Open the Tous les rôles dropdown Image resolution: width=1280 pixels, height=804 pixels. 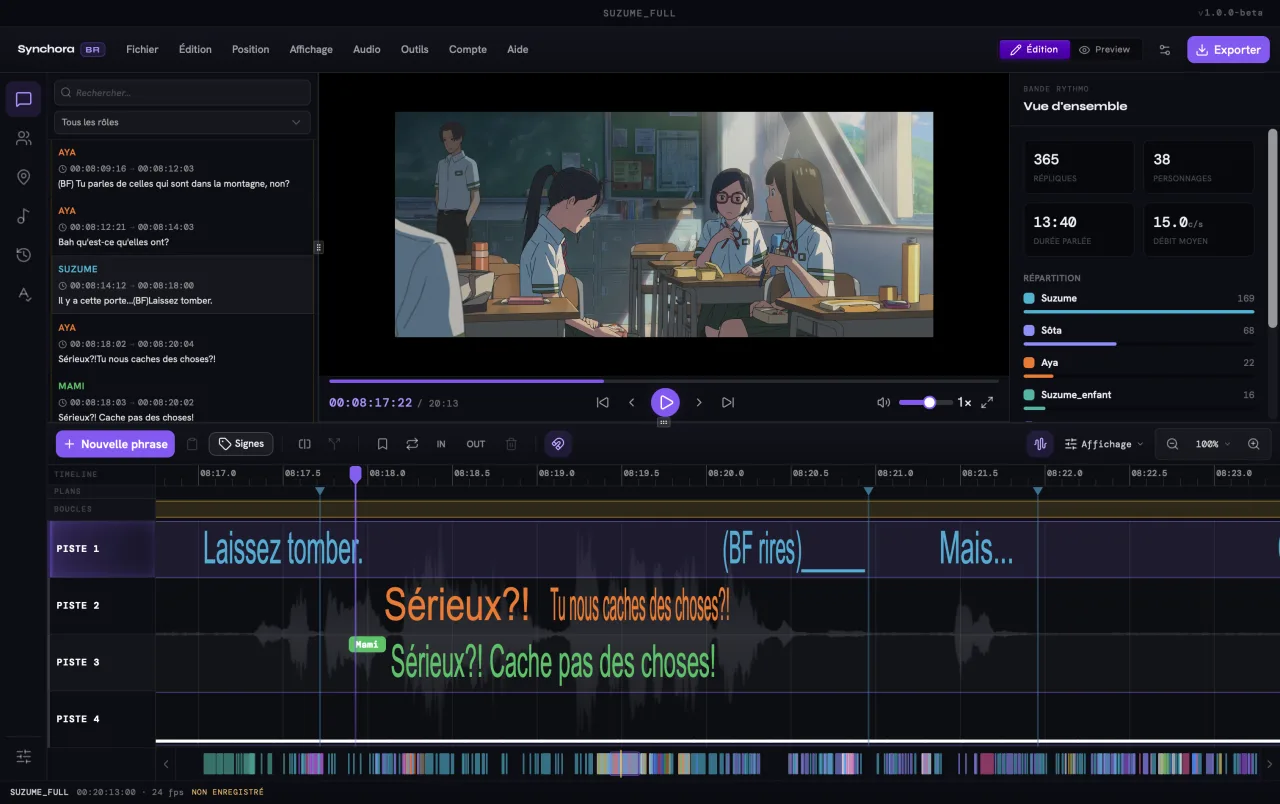[x=182, y=122]
